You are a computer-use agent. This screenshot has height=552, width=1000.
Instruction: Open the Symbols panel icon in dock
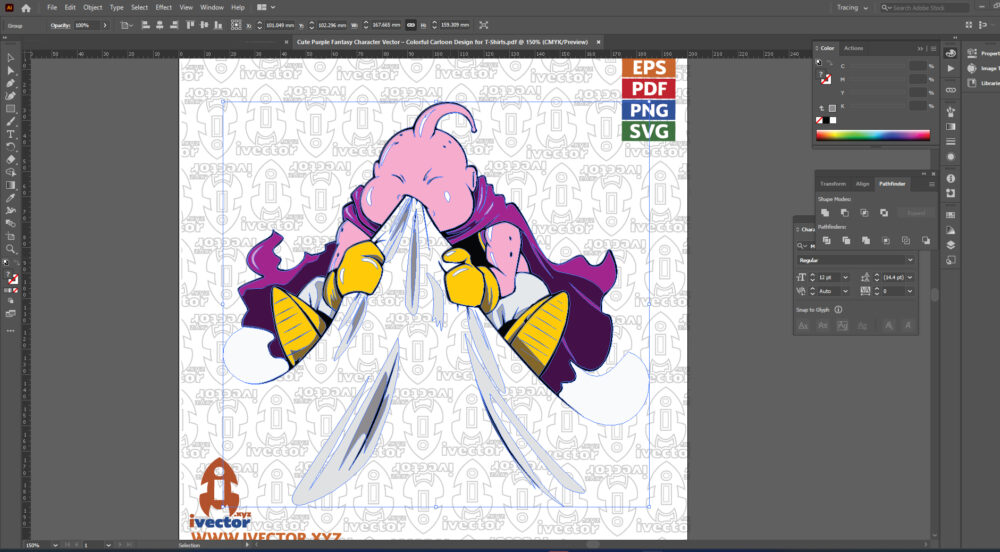951,112
